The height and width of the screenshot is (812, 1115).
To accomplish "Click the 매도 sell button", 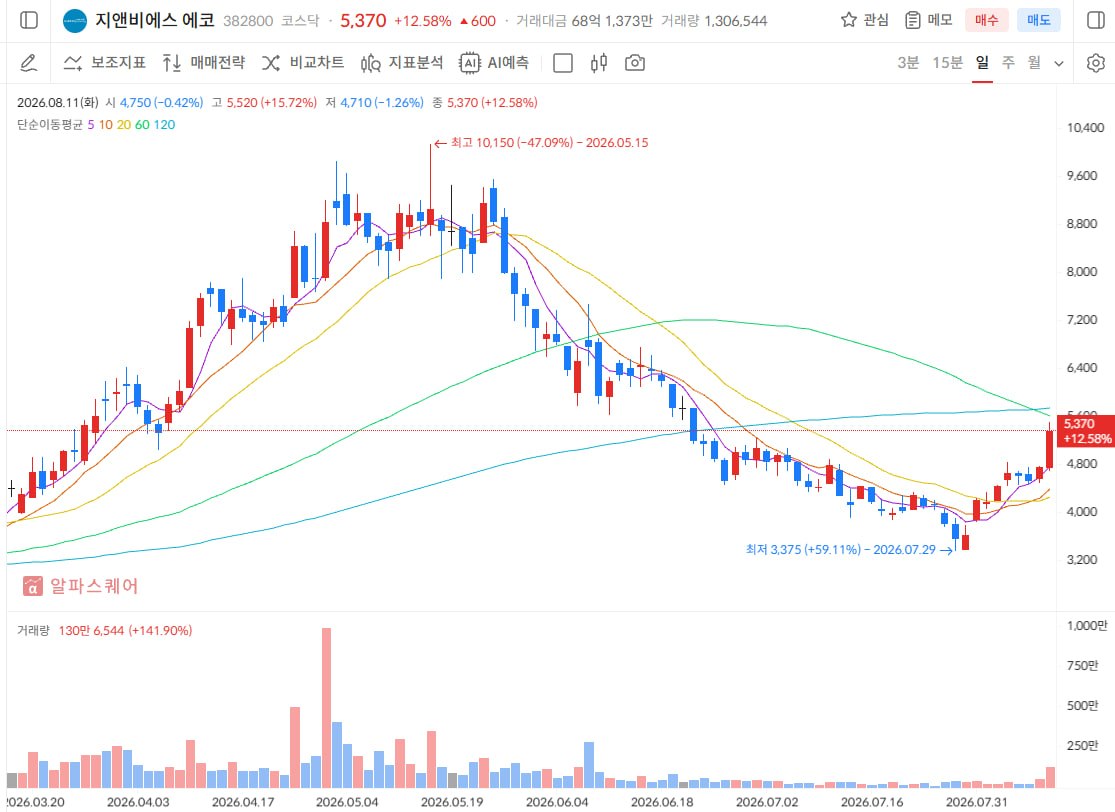I will tap(1038, 20).
